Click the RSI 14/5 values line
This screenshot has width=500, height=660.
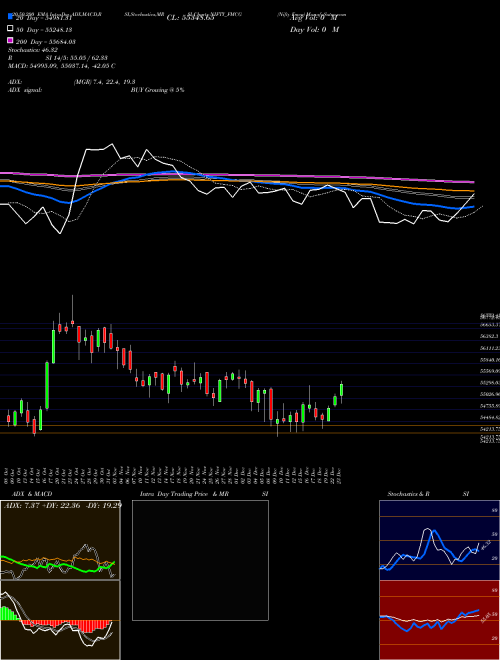(58, 58)
